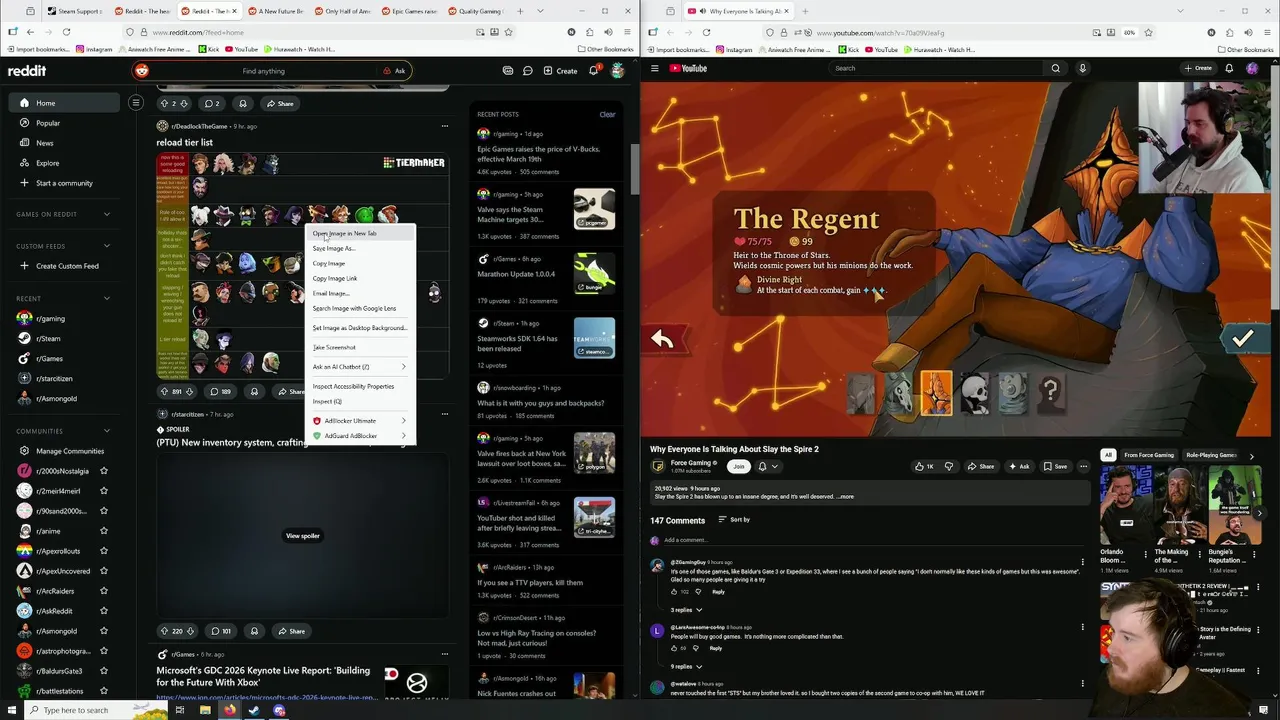This screenshot has width=1280, height=720.
Task: Clear Reddit recent posts list
Action: click(607, 114)
